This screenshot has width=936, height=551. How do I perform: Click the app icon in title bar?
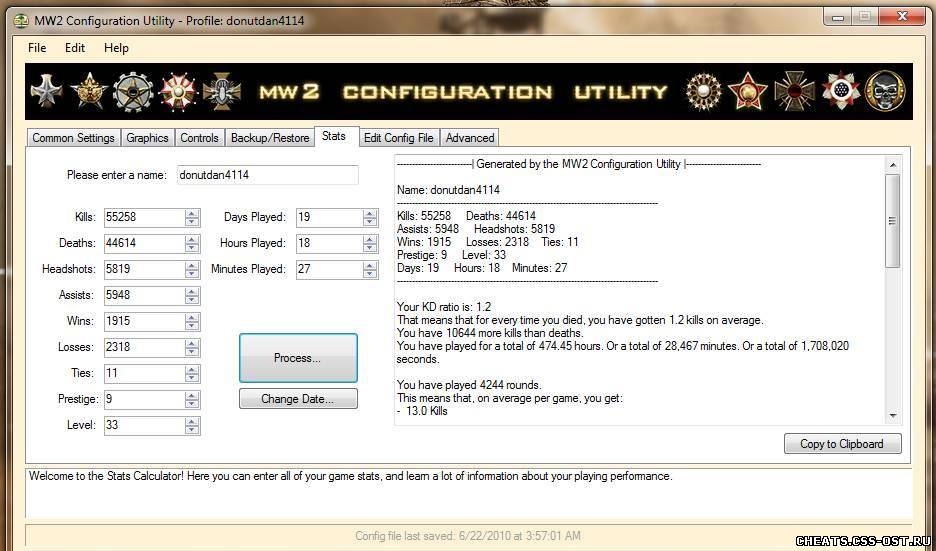pyautogui.click(x=20, y=20)
